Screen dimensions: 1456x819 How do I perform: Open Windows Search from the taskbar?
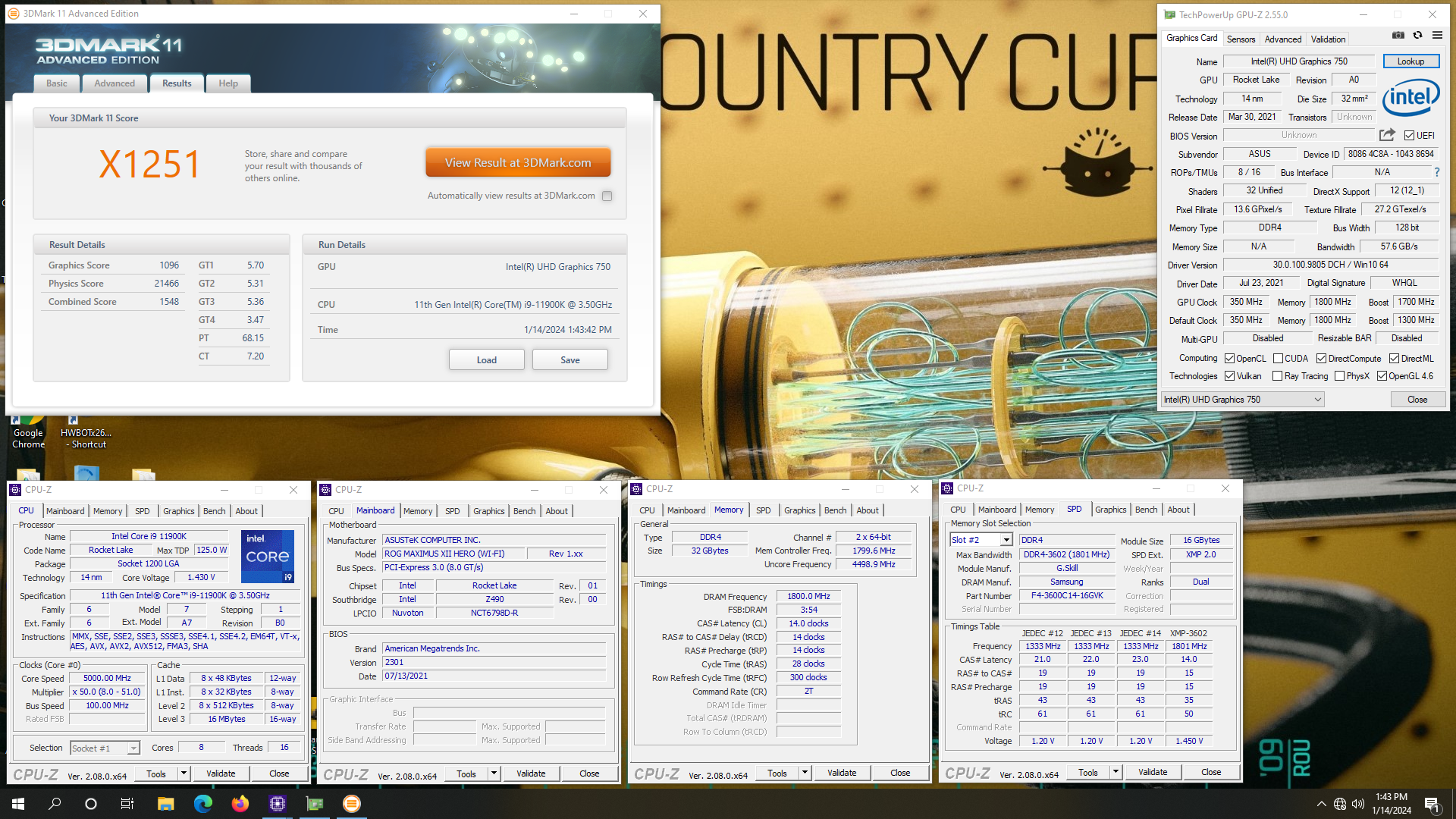point(55,804)
